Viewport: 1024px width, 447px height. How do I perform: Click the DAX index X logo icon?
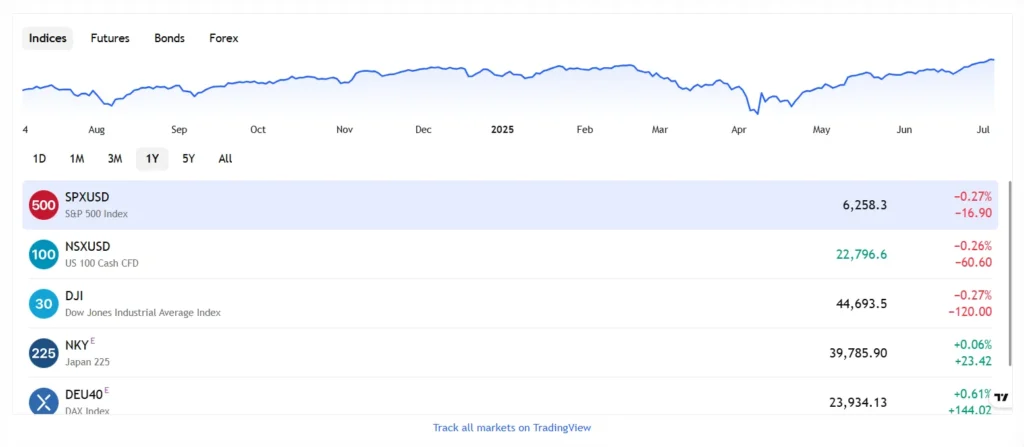point(44,401)
